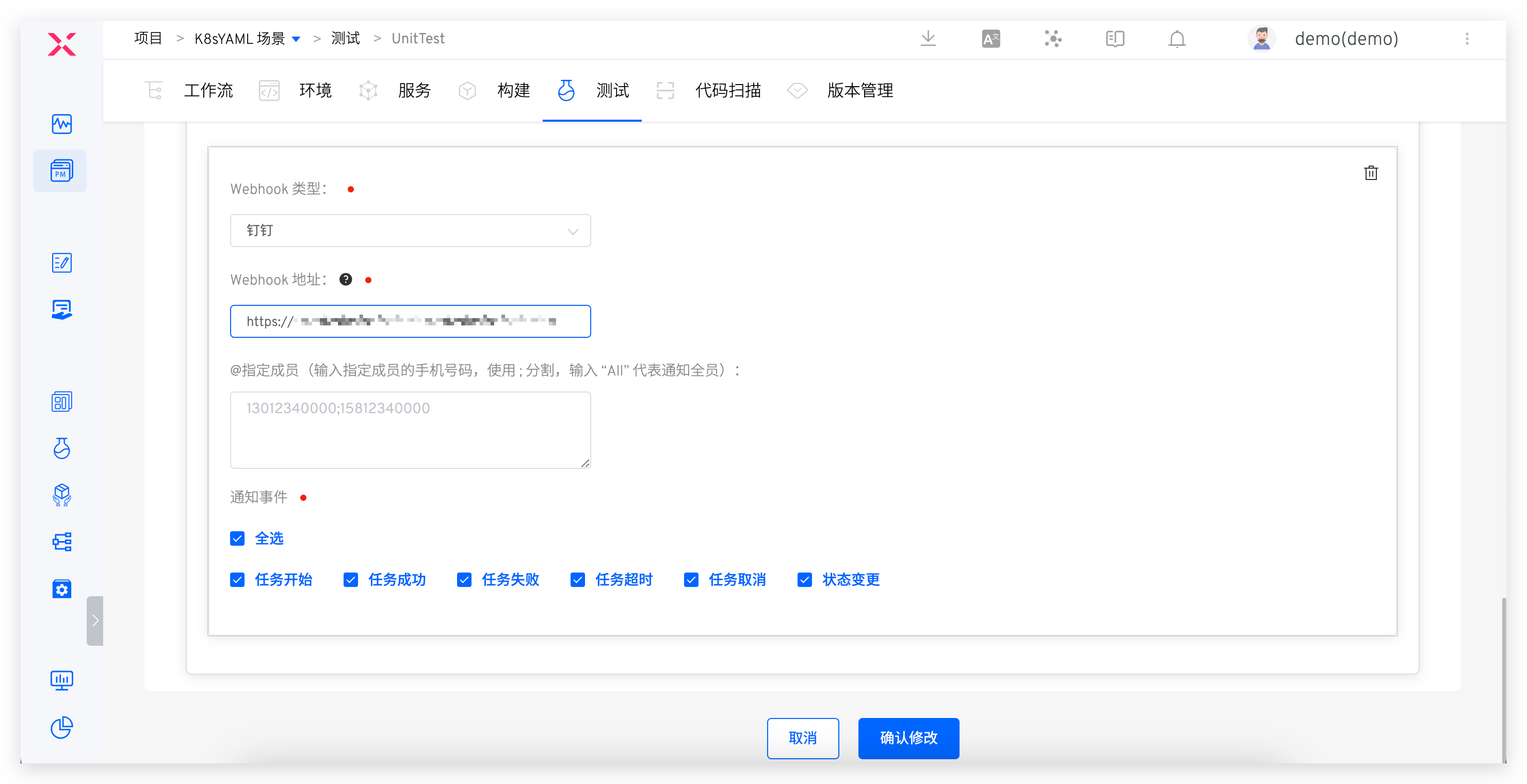Click the Webhook 地址 help question mark
This screenshot has height=784, width=1527.
point(346,279)
